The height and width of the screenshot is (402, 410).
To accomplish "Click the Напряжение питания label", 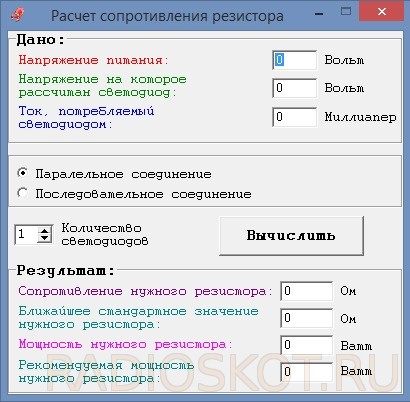I will click(94, 60).
